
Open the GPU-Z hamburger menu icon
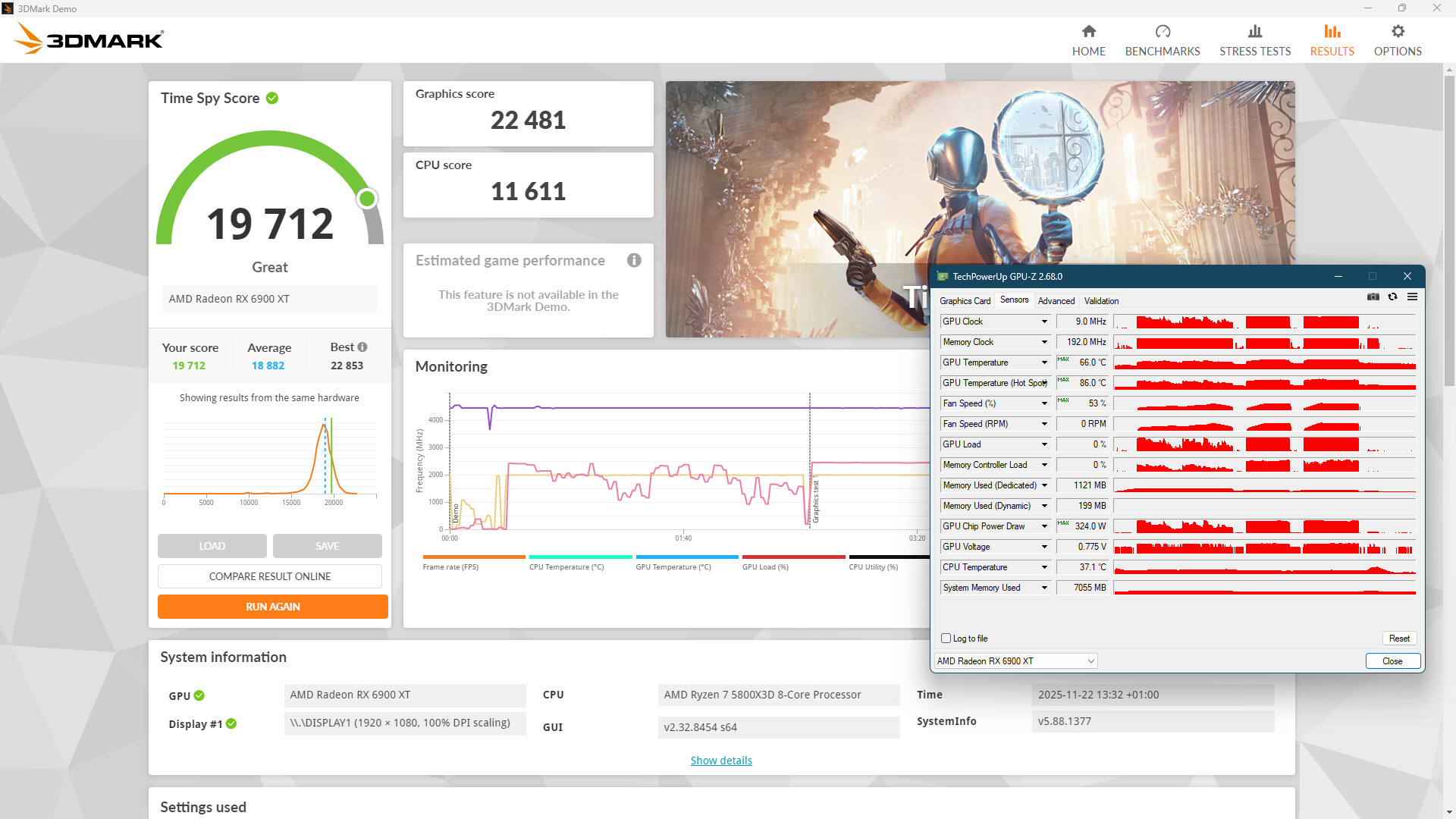1412,297
